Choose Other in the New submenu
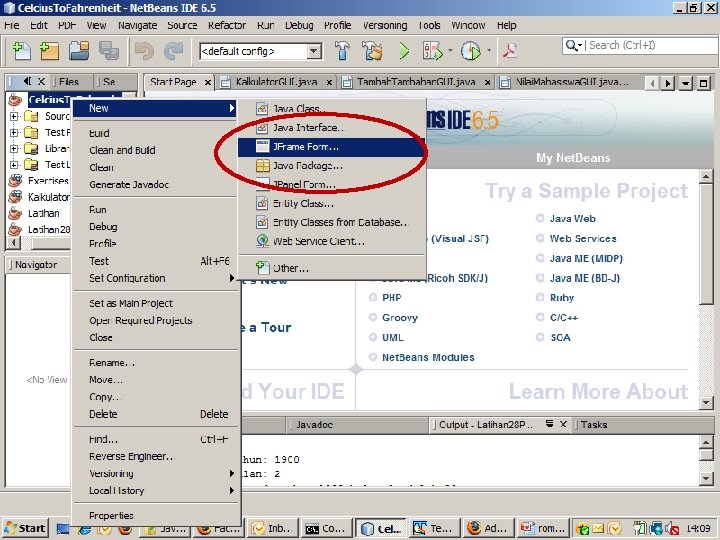The width and height of the screenshot is (720, 540). [x=331, y=268]
